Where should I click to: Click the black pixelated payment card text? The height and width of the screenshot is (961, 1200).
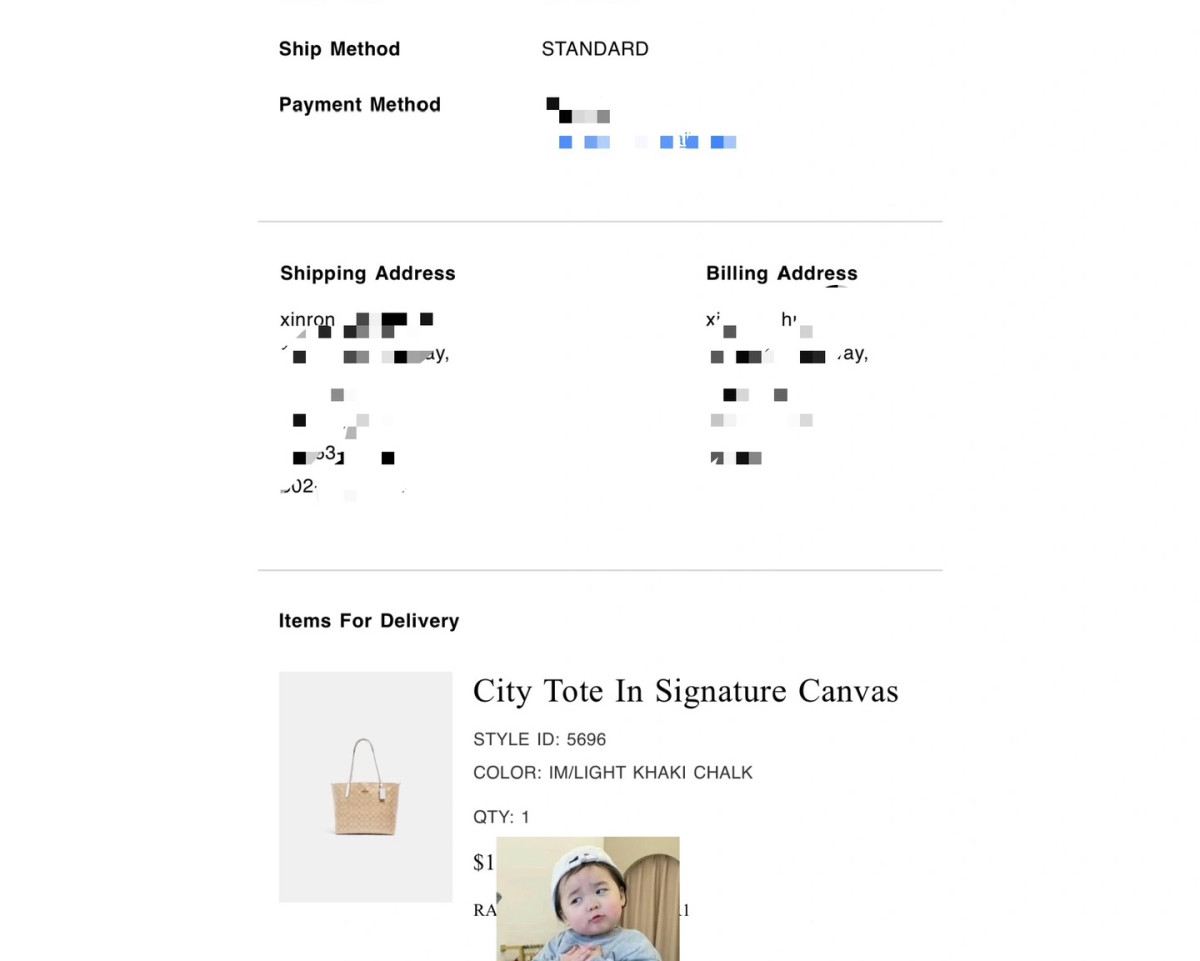578,111
